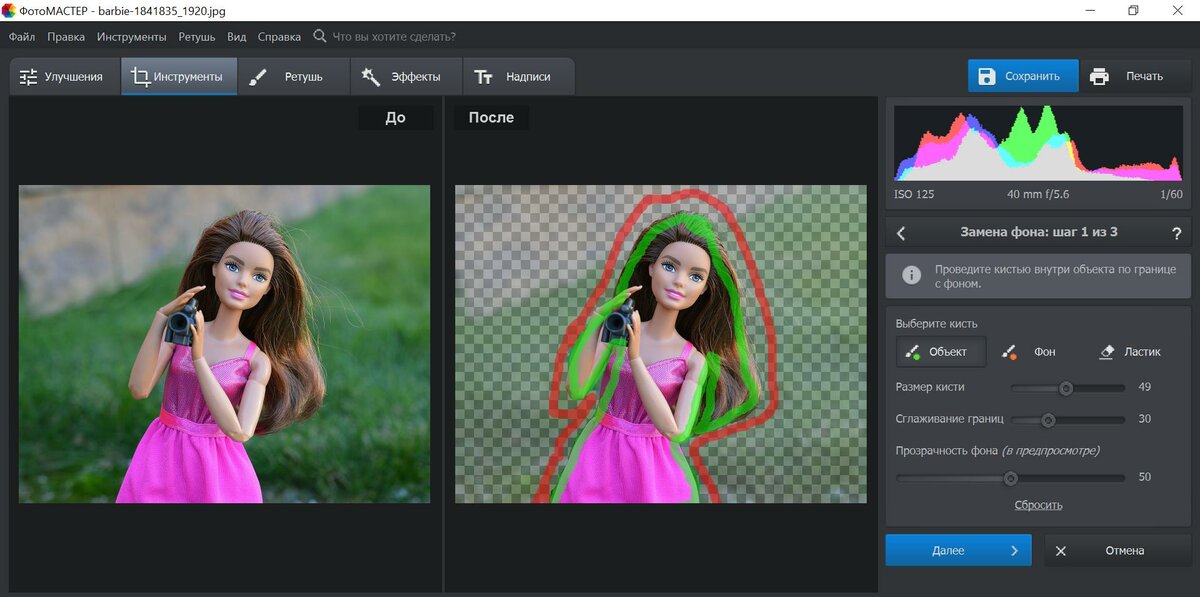This screenshot has width=1200, height=597.
Task: Click the info icon next to the hint
Action: (x=911, y=275)
